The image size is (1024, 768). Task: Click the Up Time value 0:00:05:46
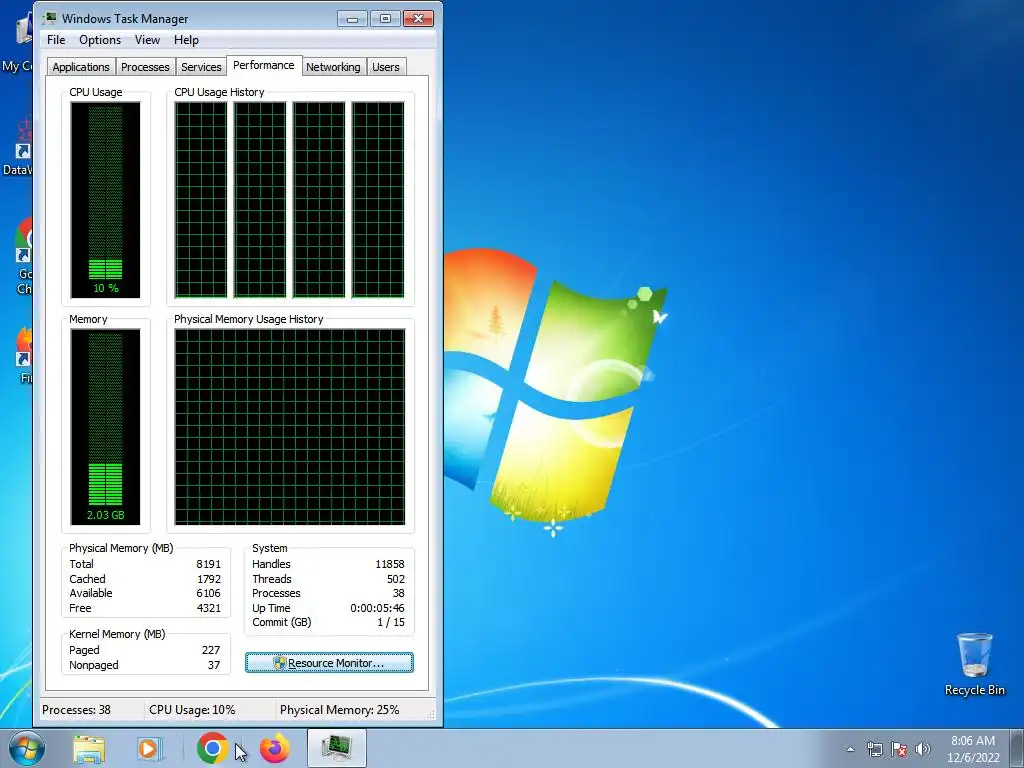pyautogui.click(x=377, y=609)
